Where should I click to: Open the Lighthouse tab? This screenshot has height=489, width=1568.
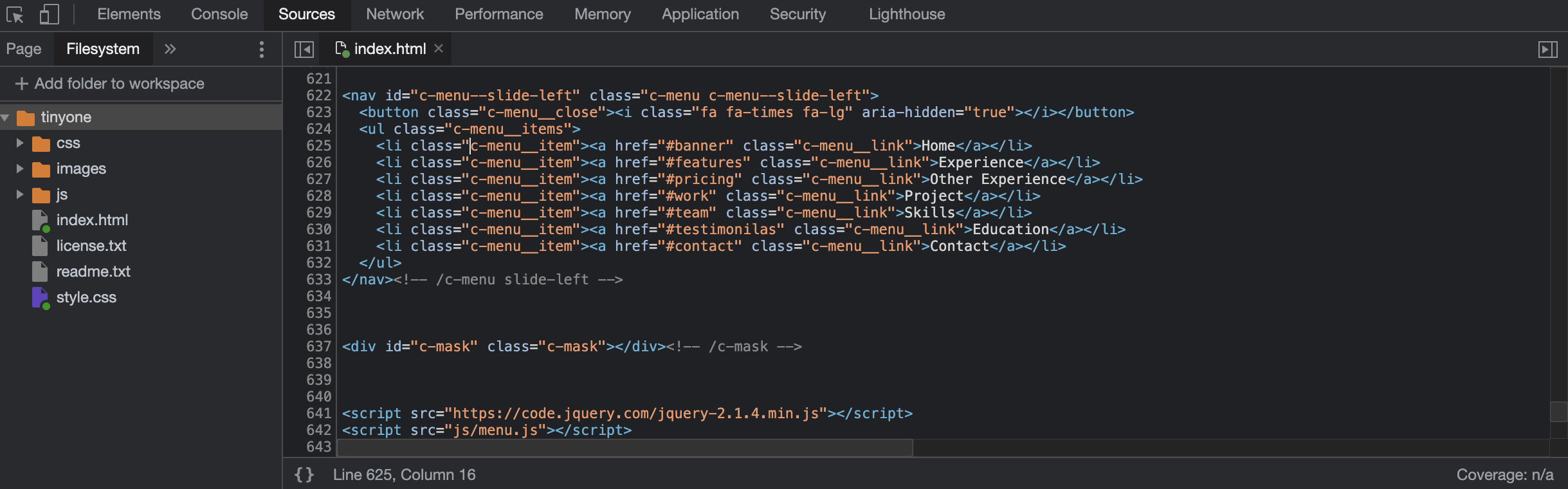tap(907, 14)
